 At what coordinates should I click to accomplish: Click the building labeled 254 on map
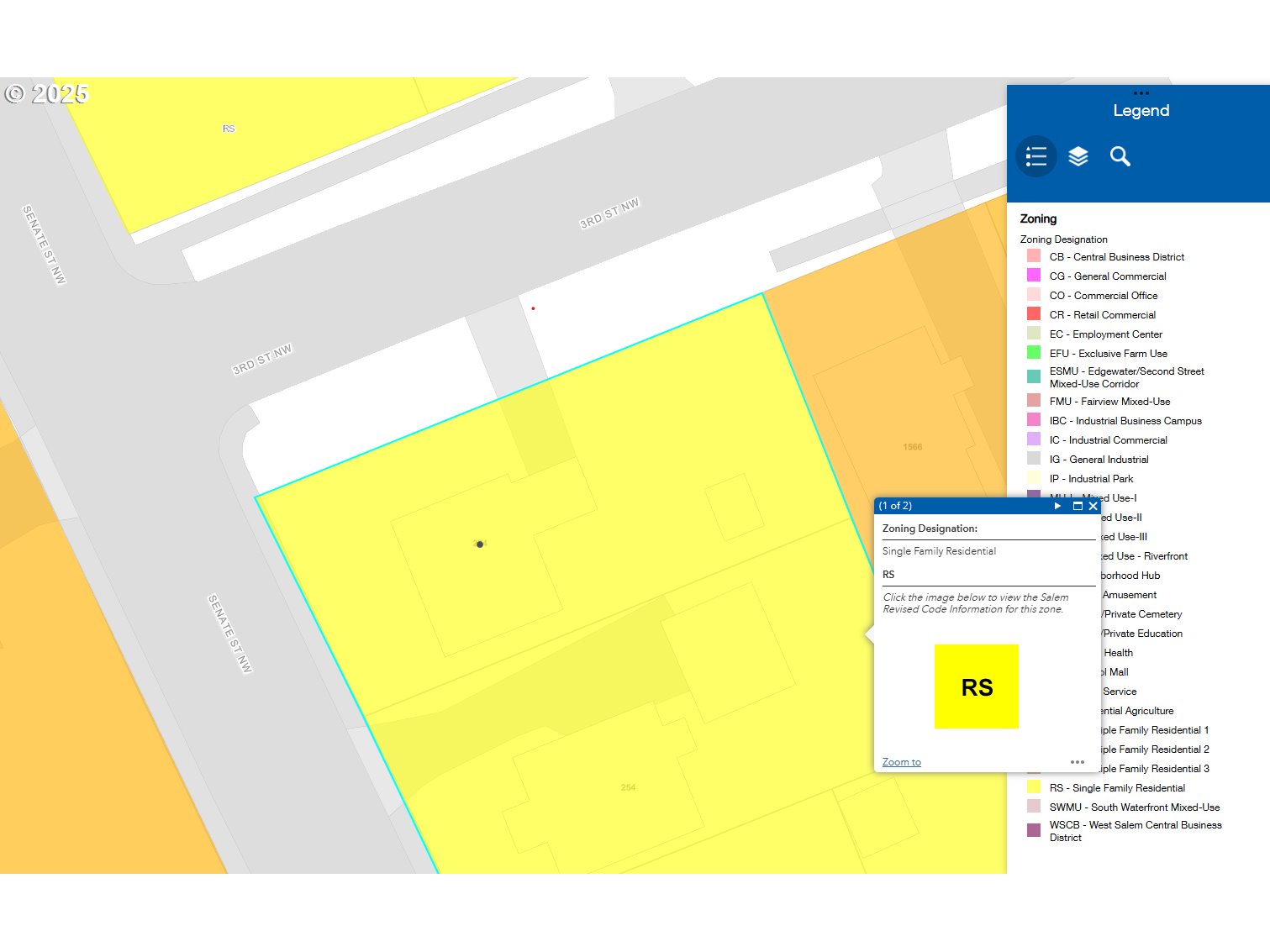pos(628,787)
